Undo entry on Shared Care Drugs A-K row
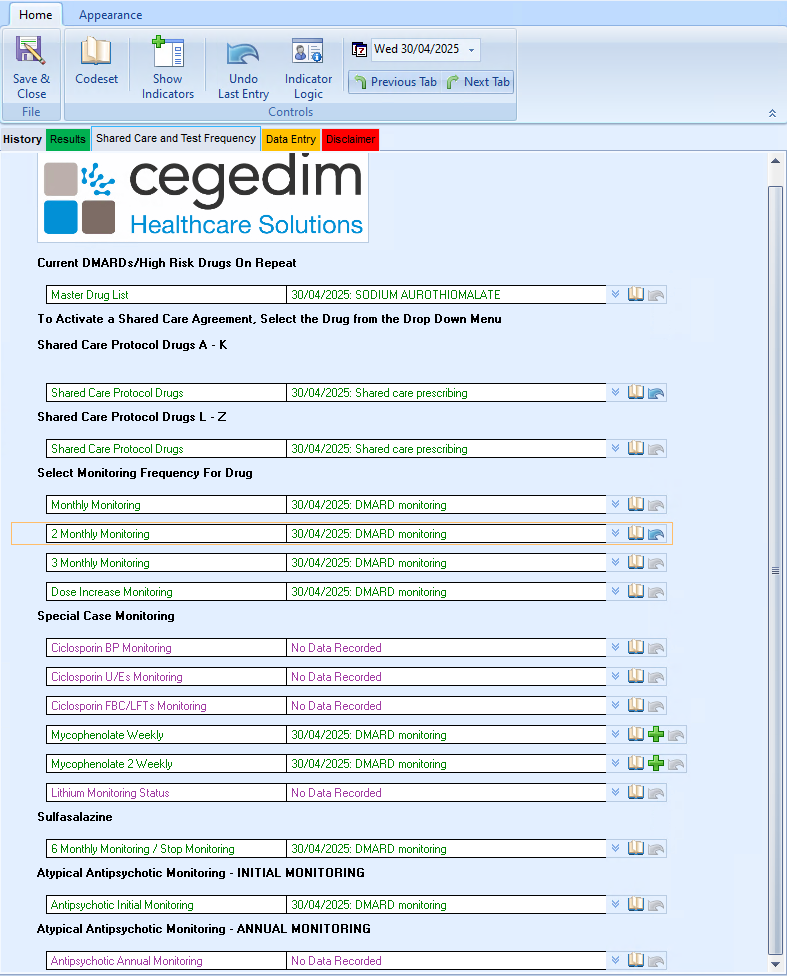Image resolution: width=787 pixels, height=976 pixels. tap(656, 393)
